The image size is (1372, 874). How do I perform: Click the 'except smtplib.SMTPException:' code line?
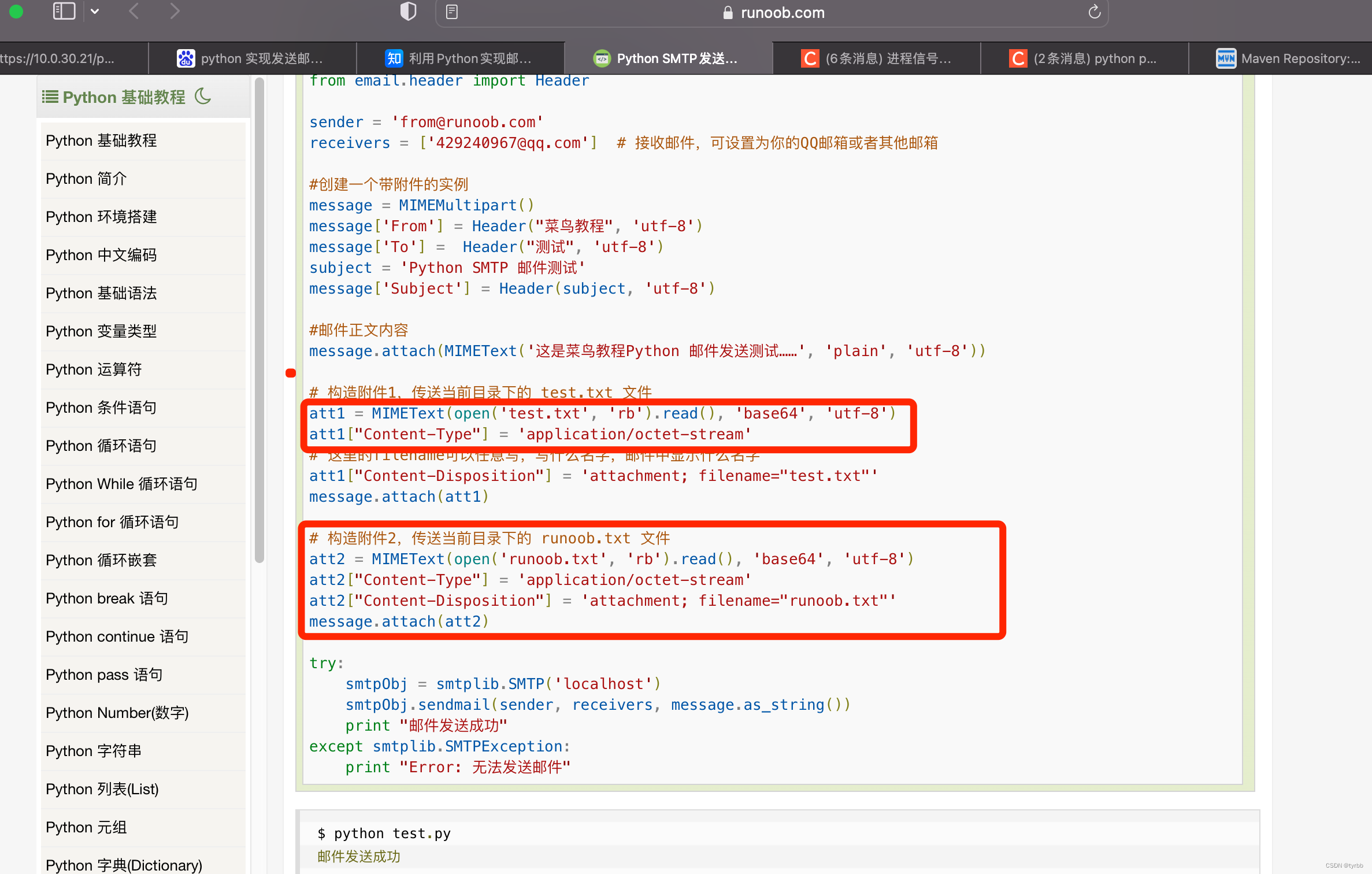[439, 746]
